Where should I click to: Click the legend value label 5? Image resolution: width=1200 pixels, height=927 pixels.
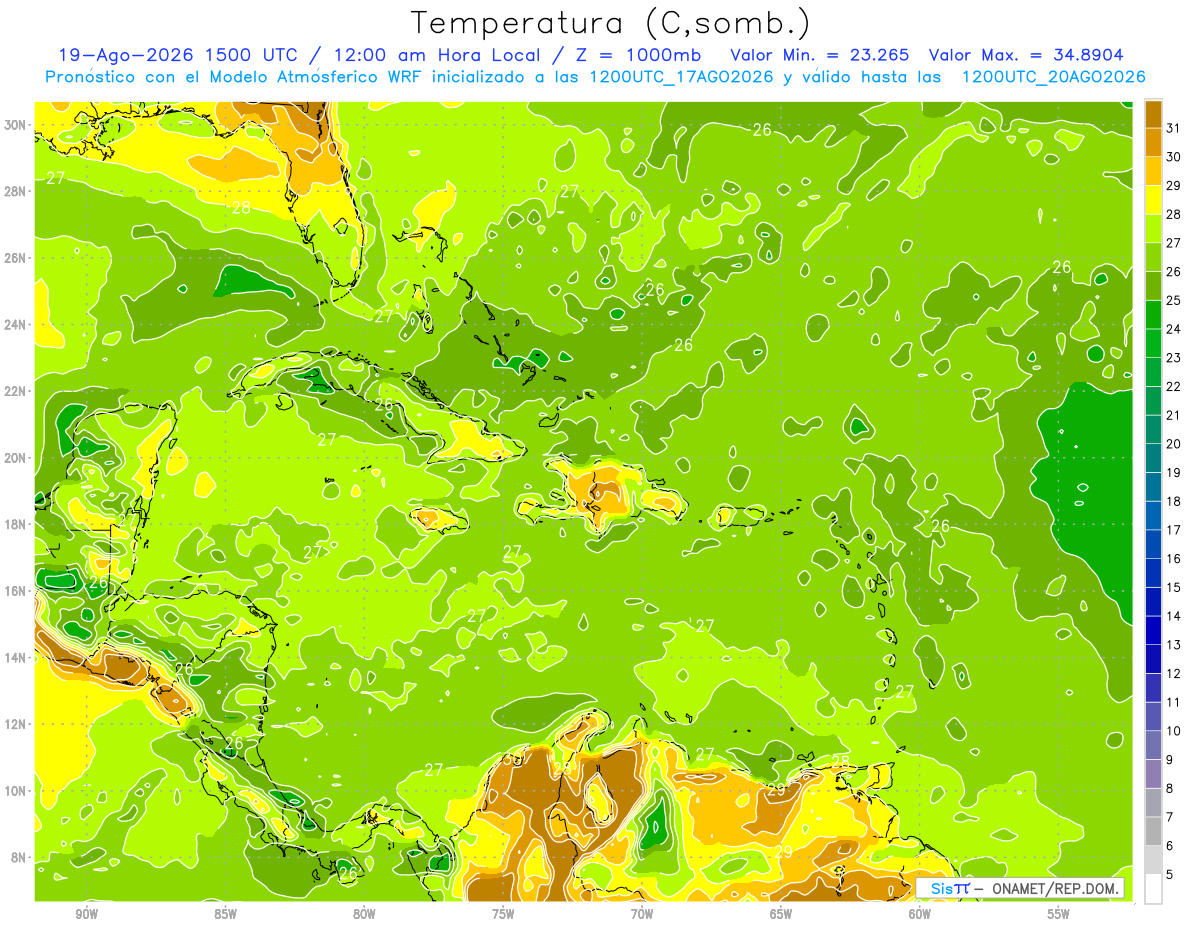click(x=1170, y=875)
